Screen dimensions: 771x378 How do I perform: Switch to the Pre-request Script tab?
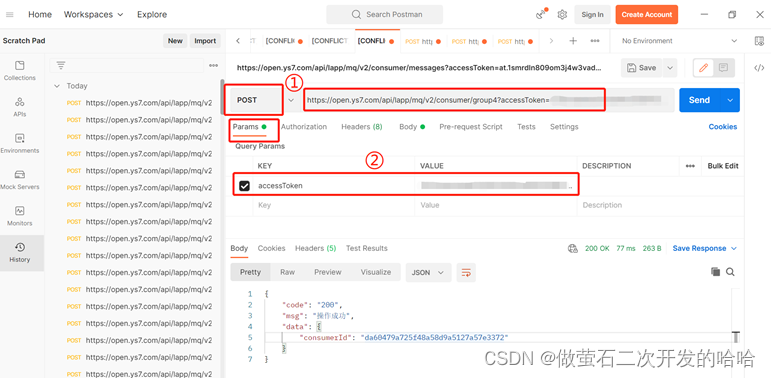(x=471, y=127)
